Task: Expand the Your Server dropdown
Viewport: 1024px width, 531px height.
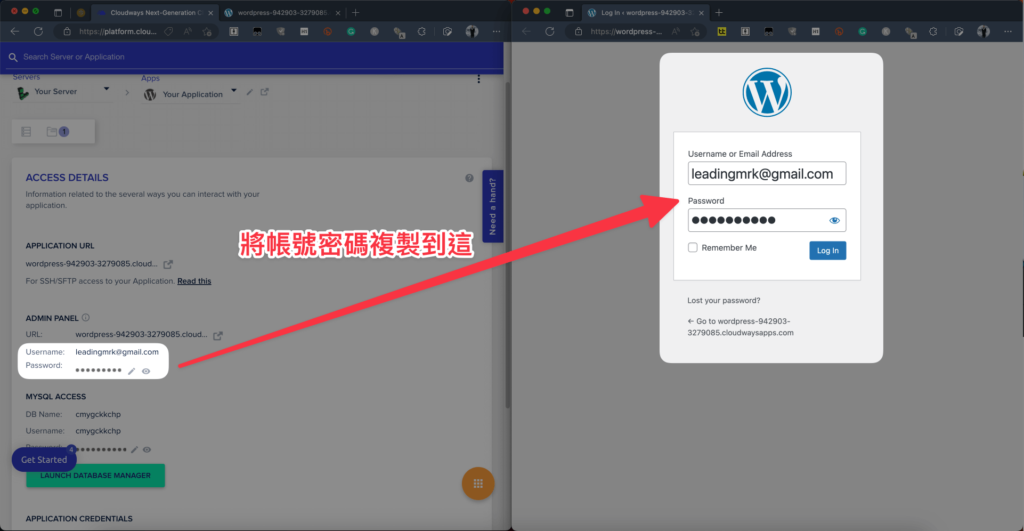Action: tap(106, 89)
